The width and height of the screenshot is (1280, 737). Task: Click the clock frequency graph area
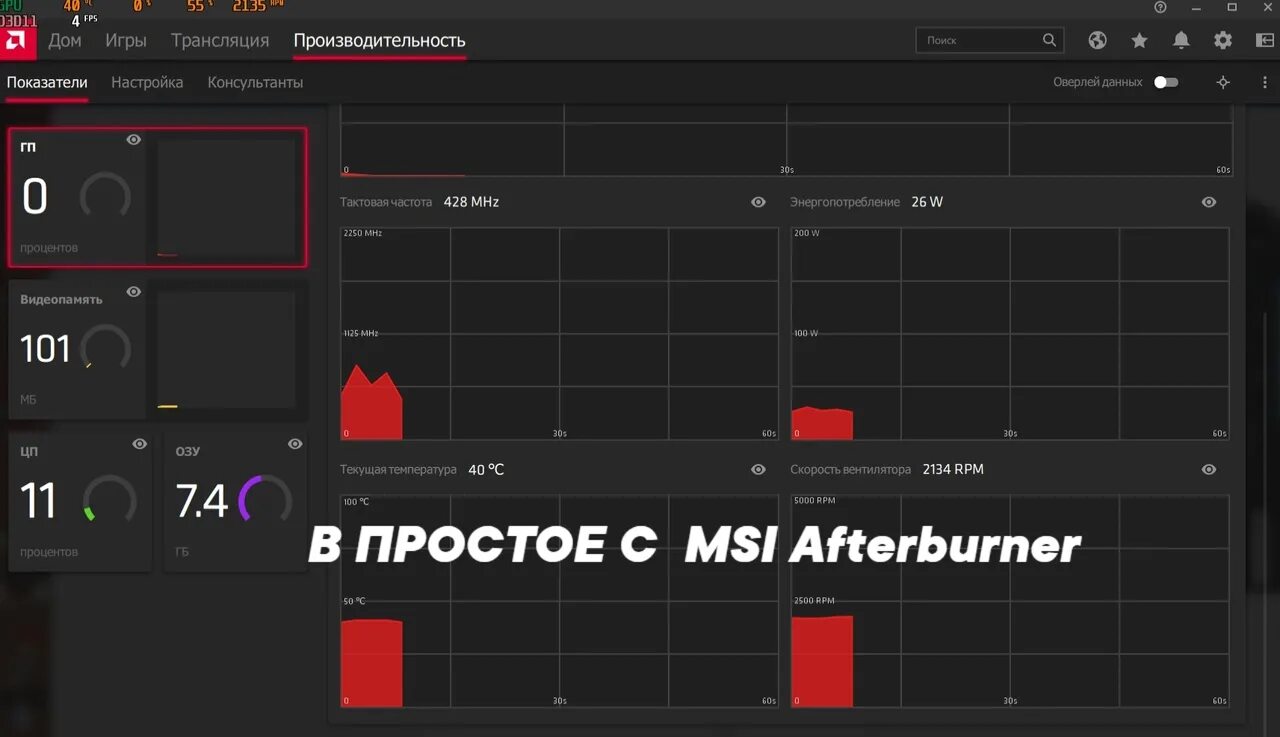(559, 333)
